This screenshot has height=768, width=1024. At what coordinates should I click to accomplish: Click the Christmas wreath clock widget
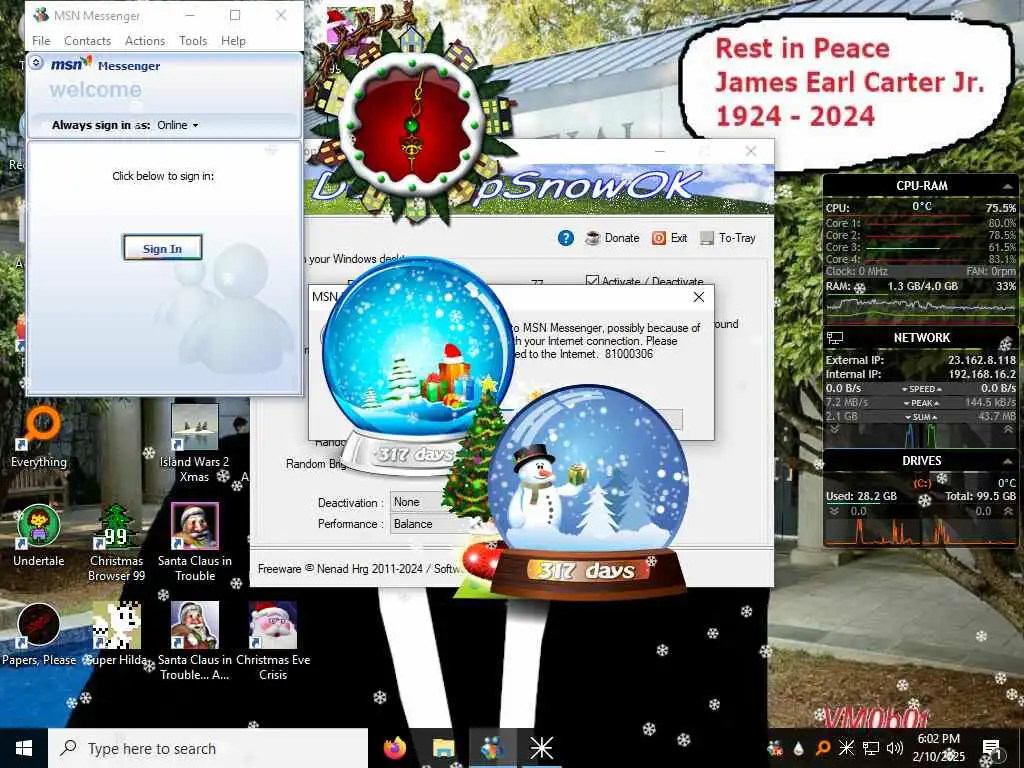[411, 124]
